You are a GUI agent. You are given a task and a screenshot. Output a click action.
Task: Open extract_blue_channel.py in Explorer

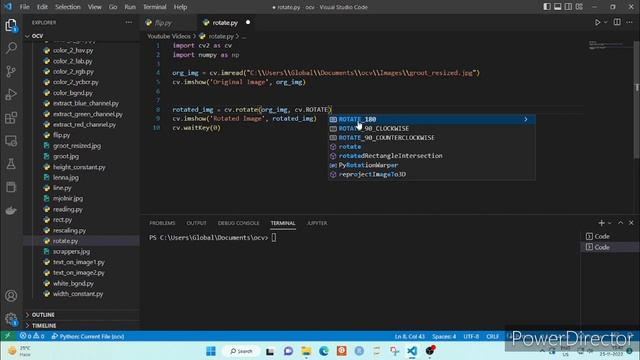click(86, 103)
